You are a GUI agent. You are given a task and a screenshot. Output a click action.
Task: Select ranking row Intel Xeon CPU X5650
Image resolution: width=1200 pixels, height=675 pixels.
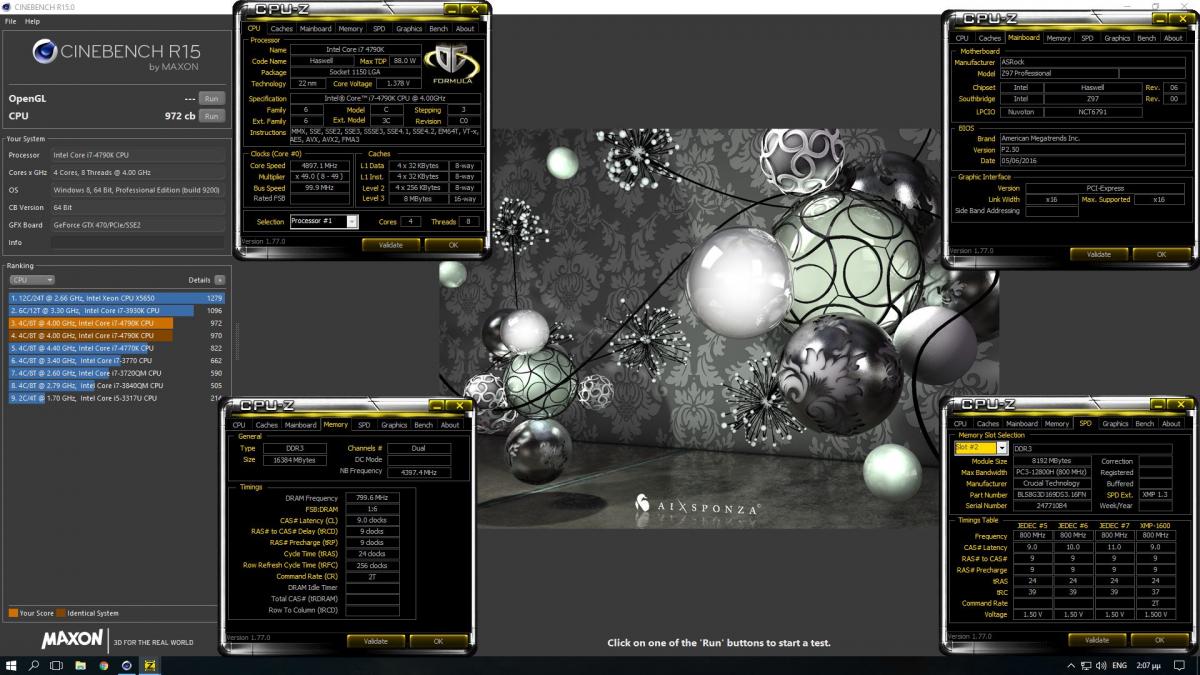tap(116, 298)
